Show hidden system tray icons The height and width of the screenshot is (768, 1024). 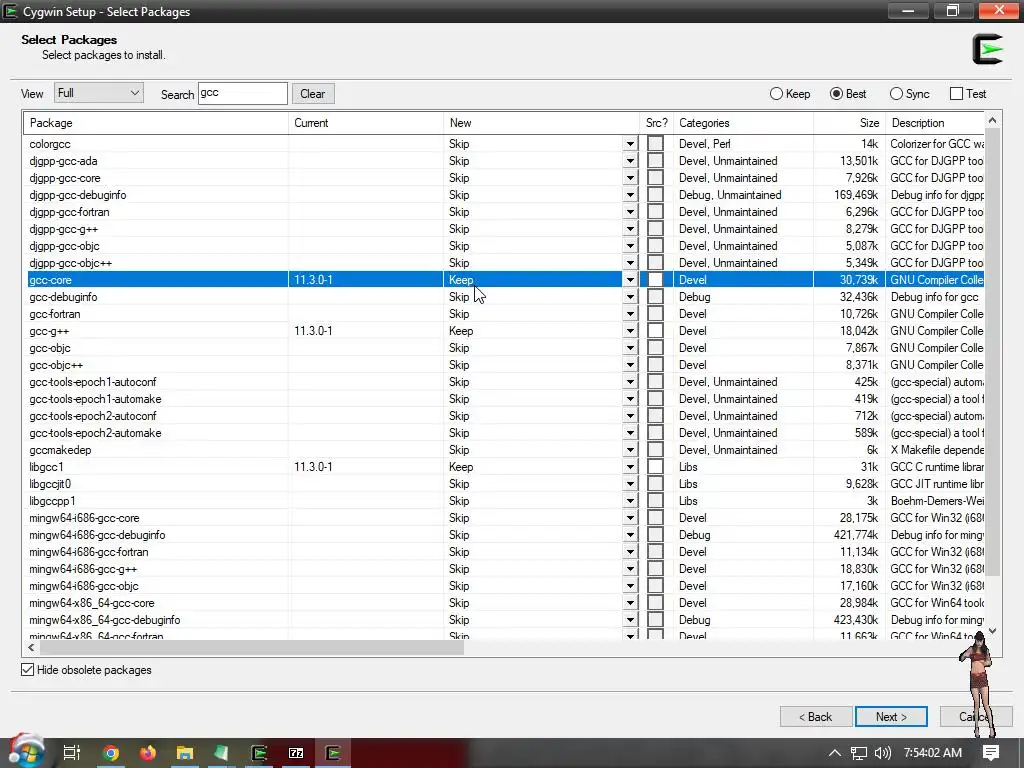[835, 753]
